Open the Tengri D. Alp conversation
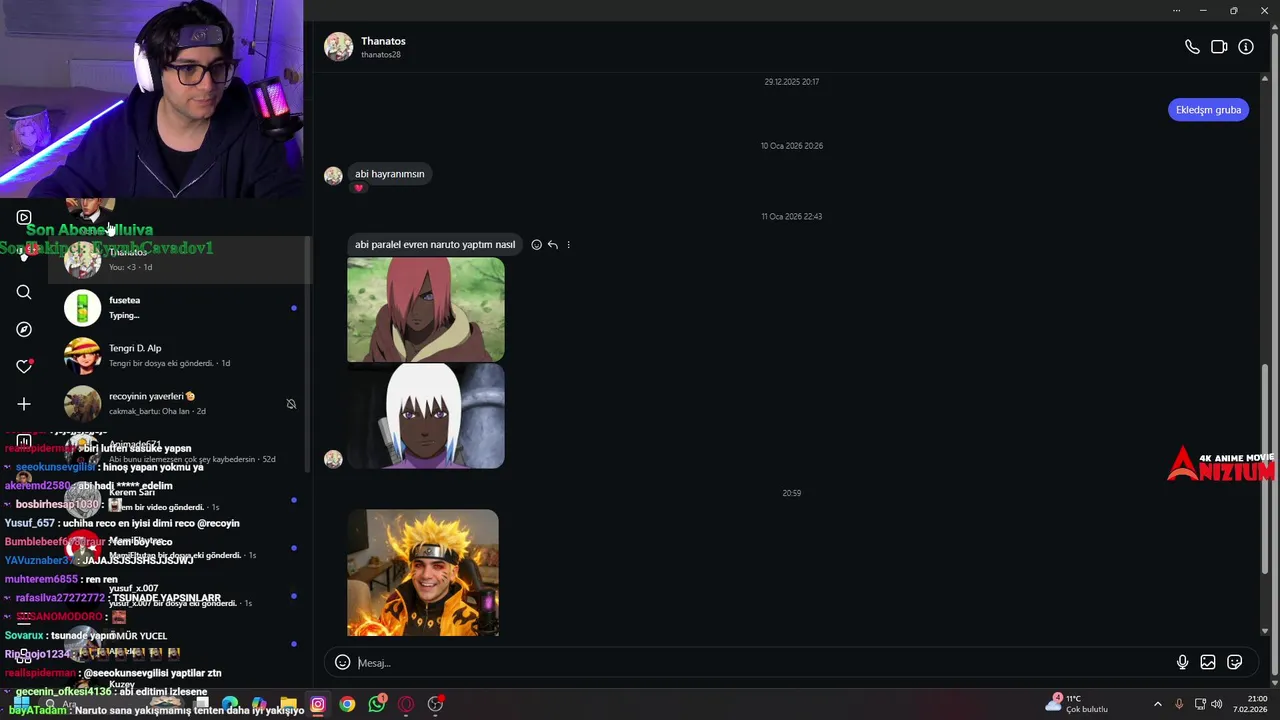This screenshot has height=720, width=1280. (180, 355)
